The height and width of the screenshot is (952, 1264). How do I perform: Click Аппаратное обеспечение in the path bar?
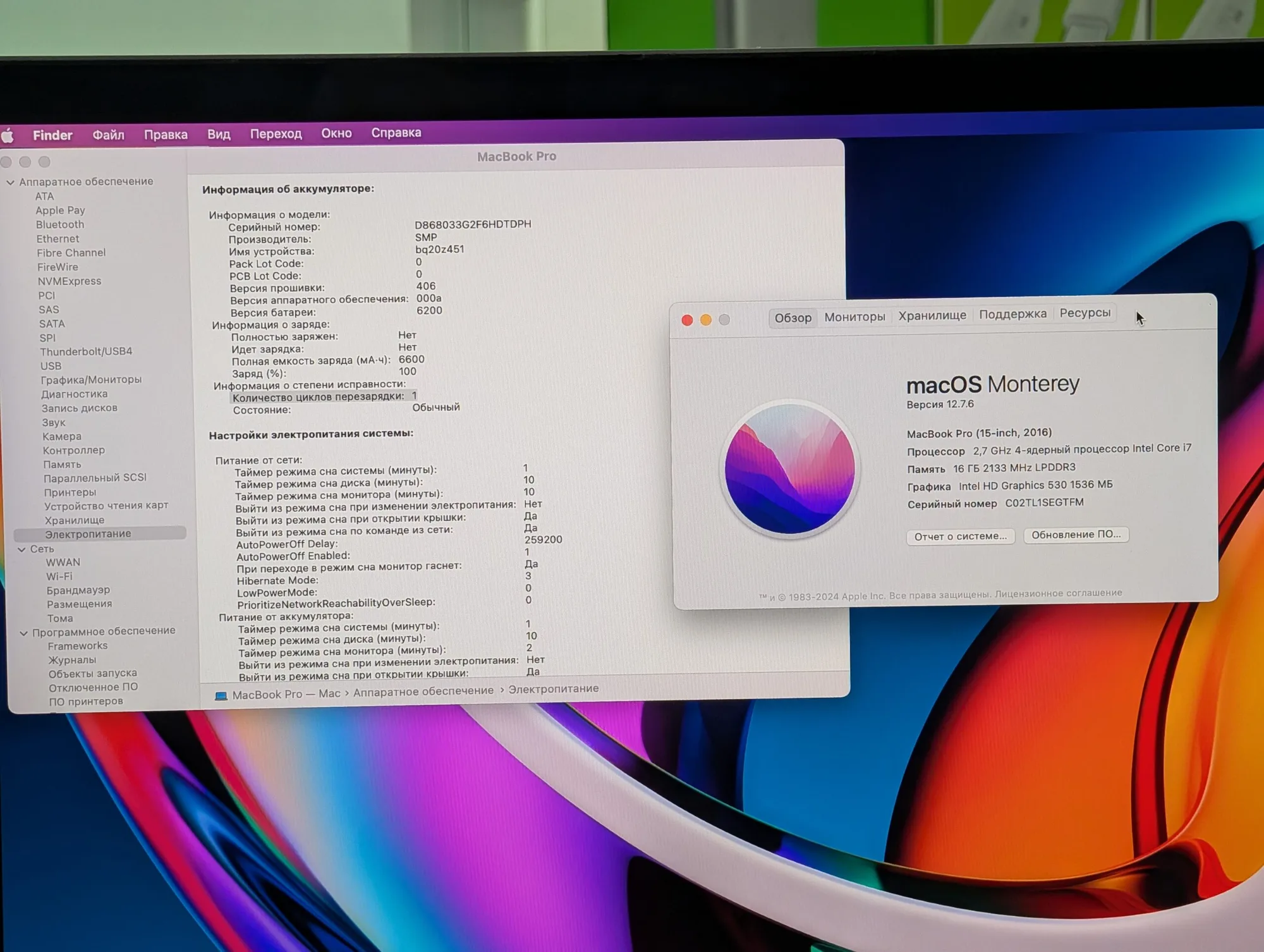tap(423, 691)
